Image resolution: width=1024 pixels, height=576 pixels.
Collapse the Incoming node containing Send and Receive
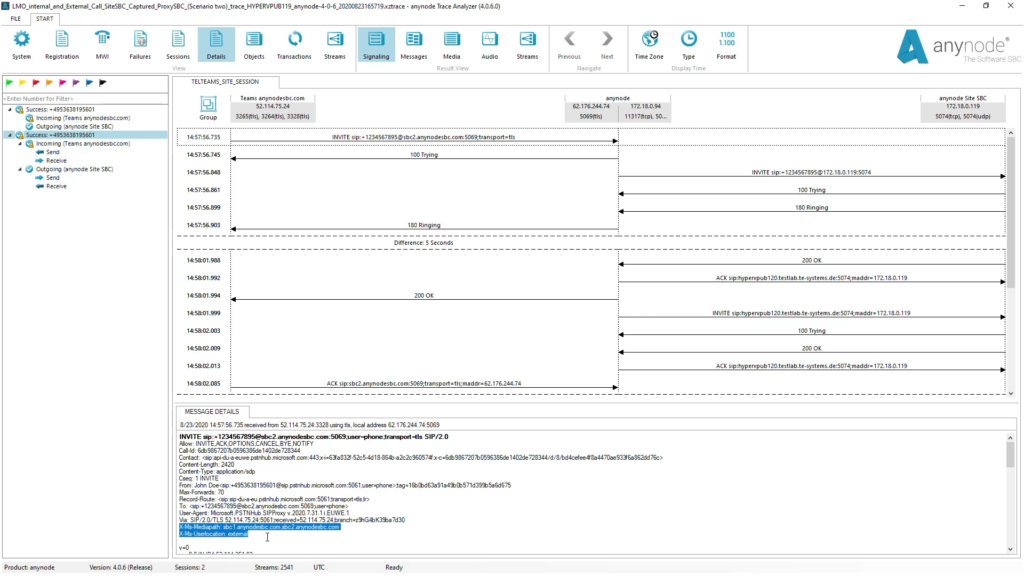[x=20, y=144]
